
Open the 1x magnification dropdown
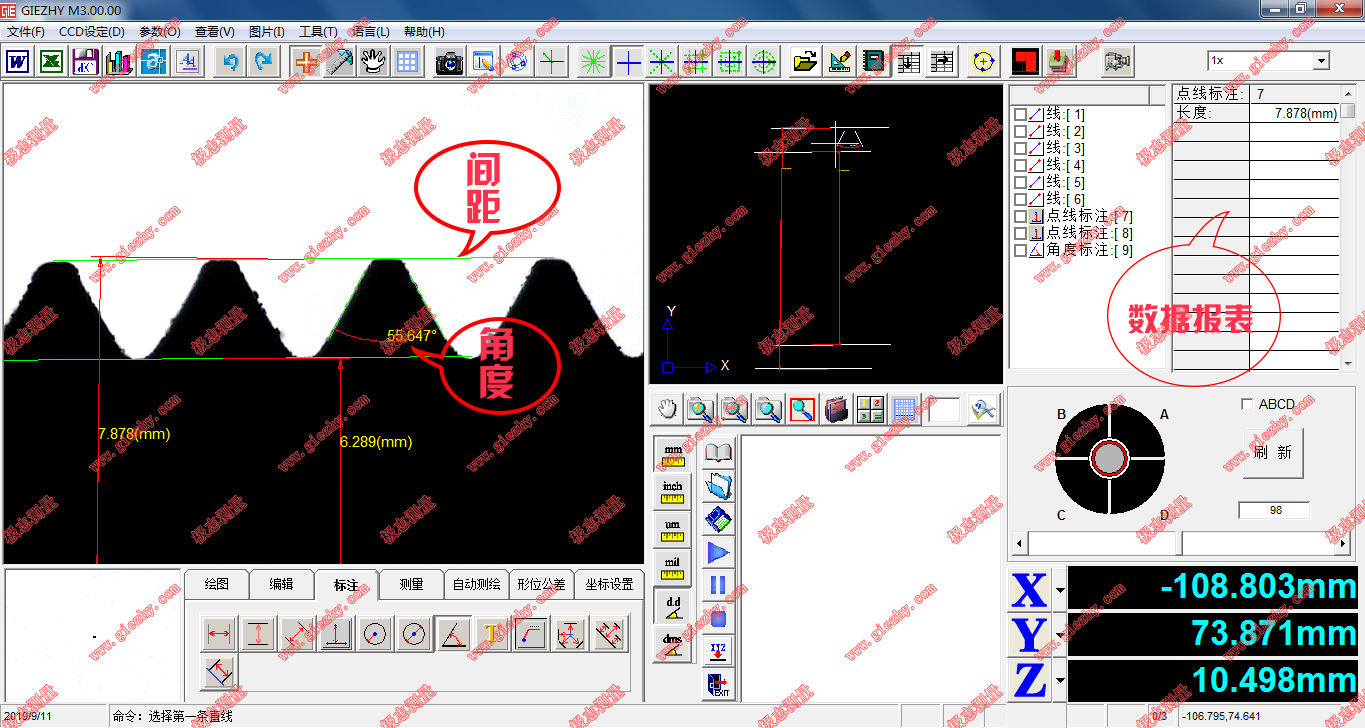(x=1320, y=61)
